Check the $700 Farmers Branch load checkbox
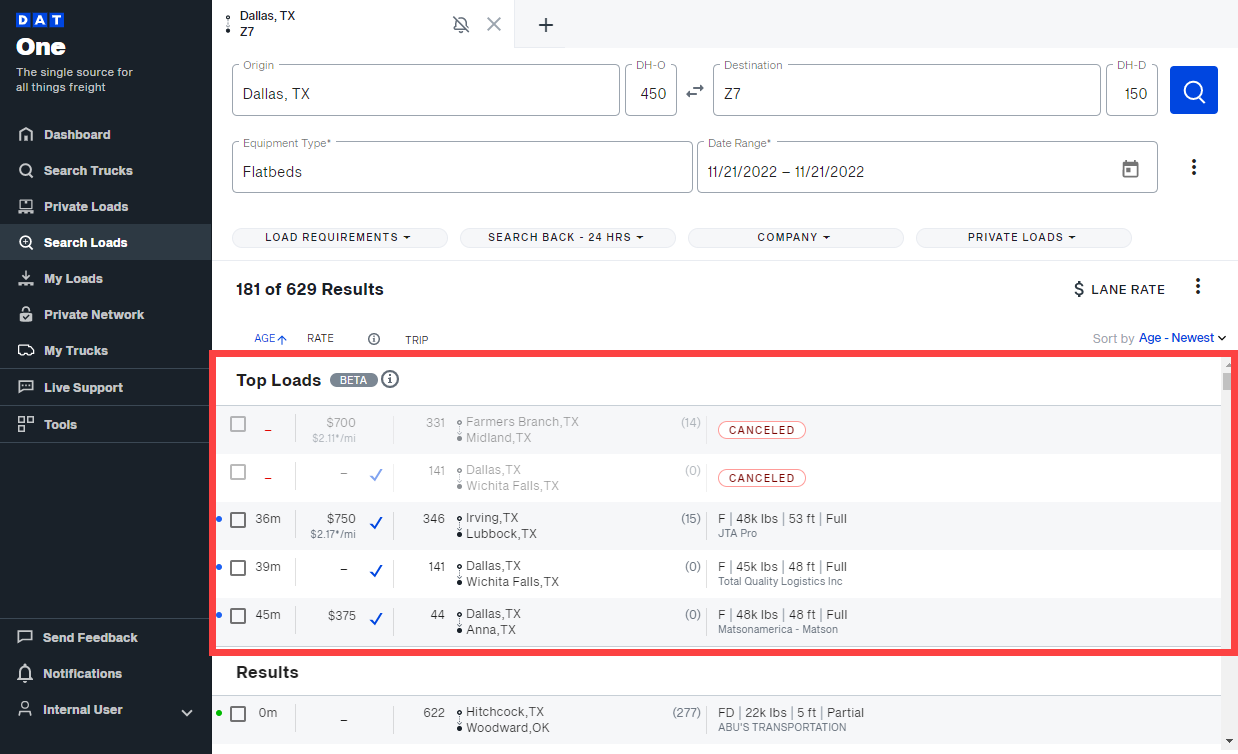The image size is (1238, 754). (x=238, y=423)
